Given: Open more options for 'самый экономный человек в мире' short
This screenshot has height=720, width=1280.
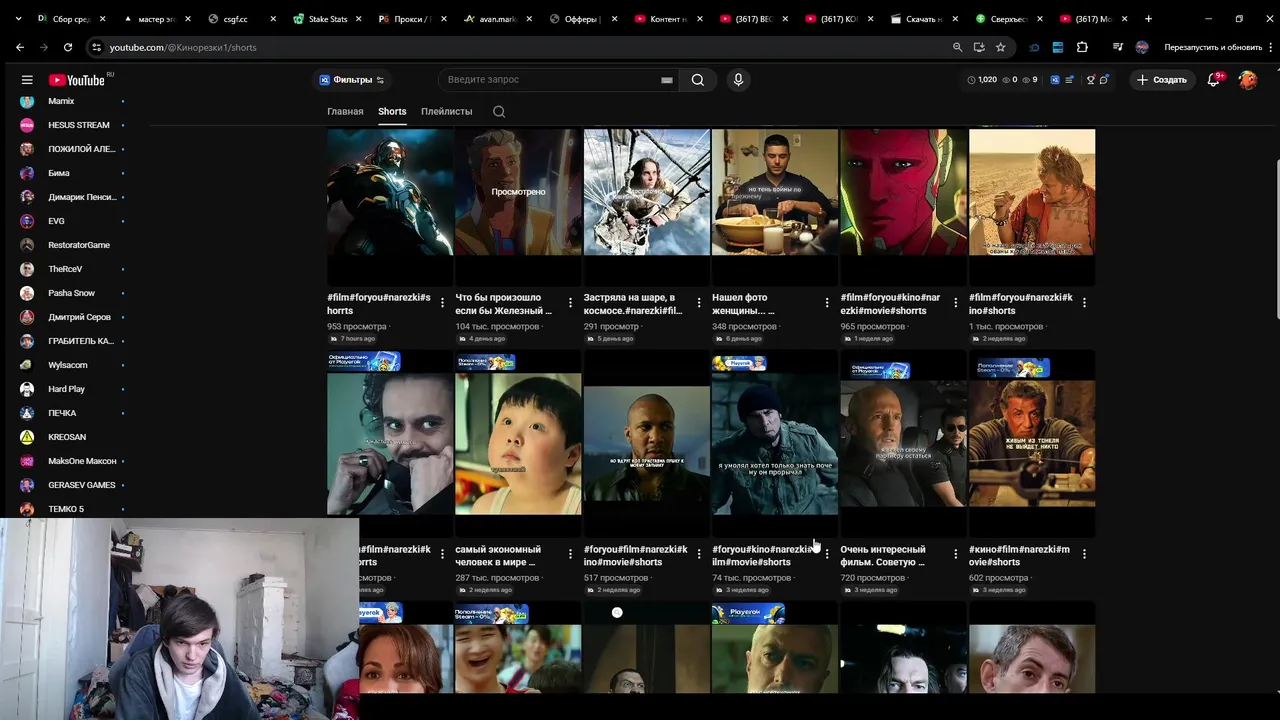Looking at the screenshot, I should 570,554.
